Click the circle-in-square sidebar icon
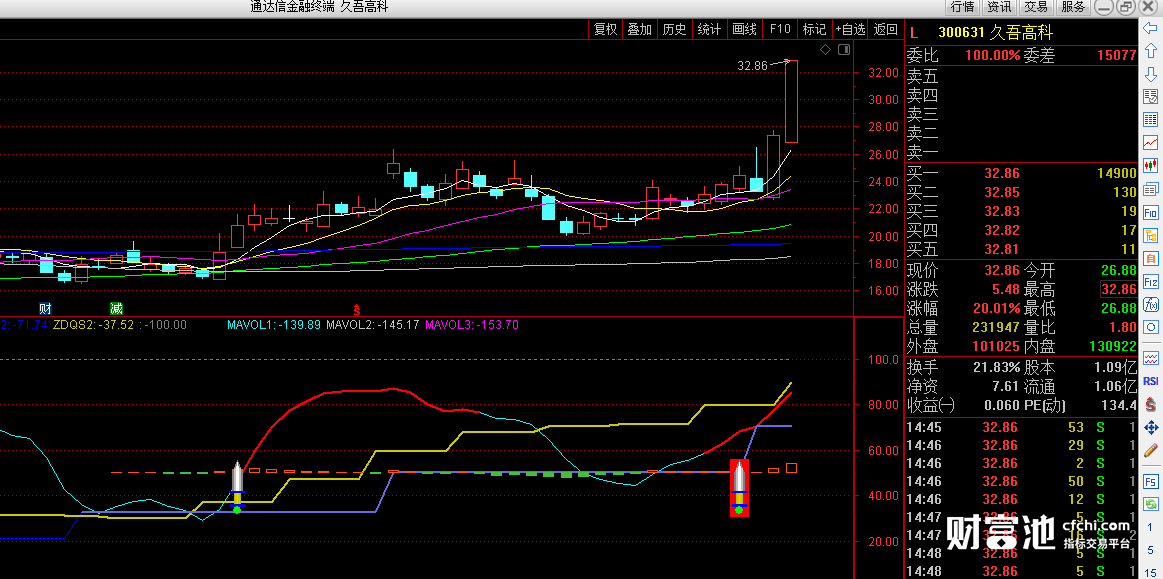 pos(1151,328)
